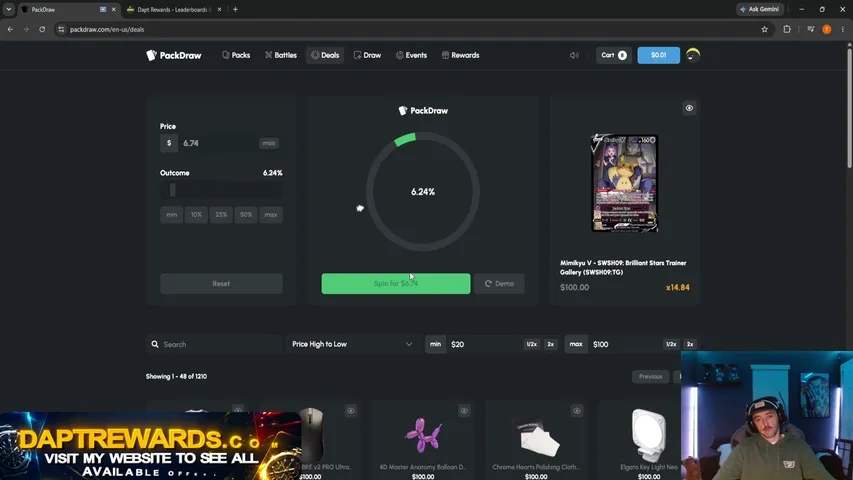Open the Mimikyu V card image
Image resolution: width=853 pixels, height=480 pixels.
point(625,183)
